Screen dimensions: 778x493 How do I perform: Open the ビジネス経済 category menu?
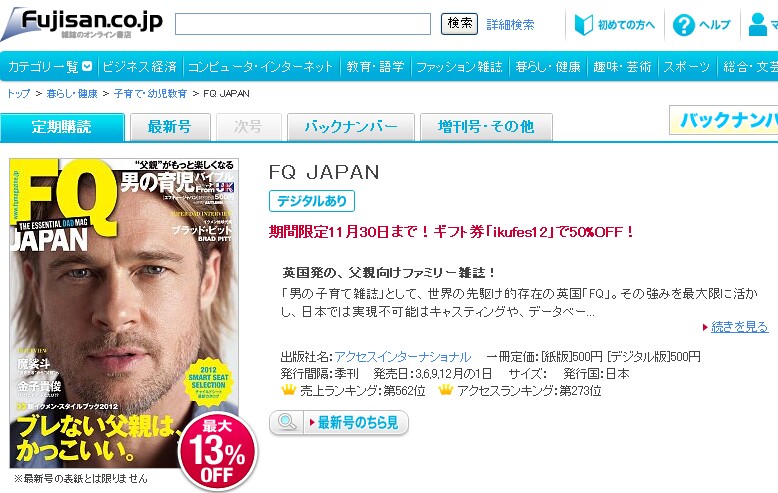click(139, 66)
